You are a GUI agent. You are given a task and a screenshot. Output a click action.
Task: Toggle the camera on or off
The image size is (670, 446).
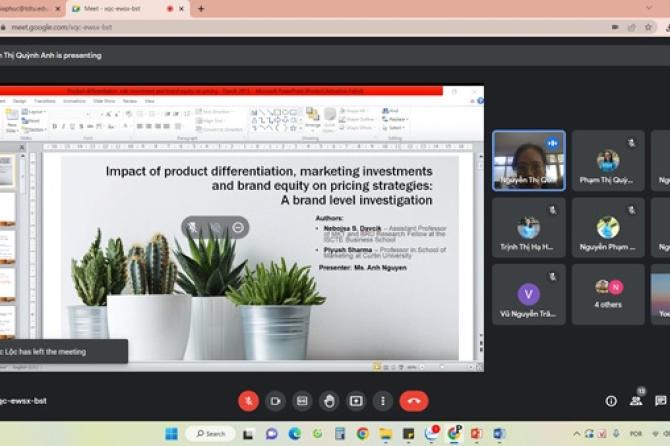coord(275,401)
